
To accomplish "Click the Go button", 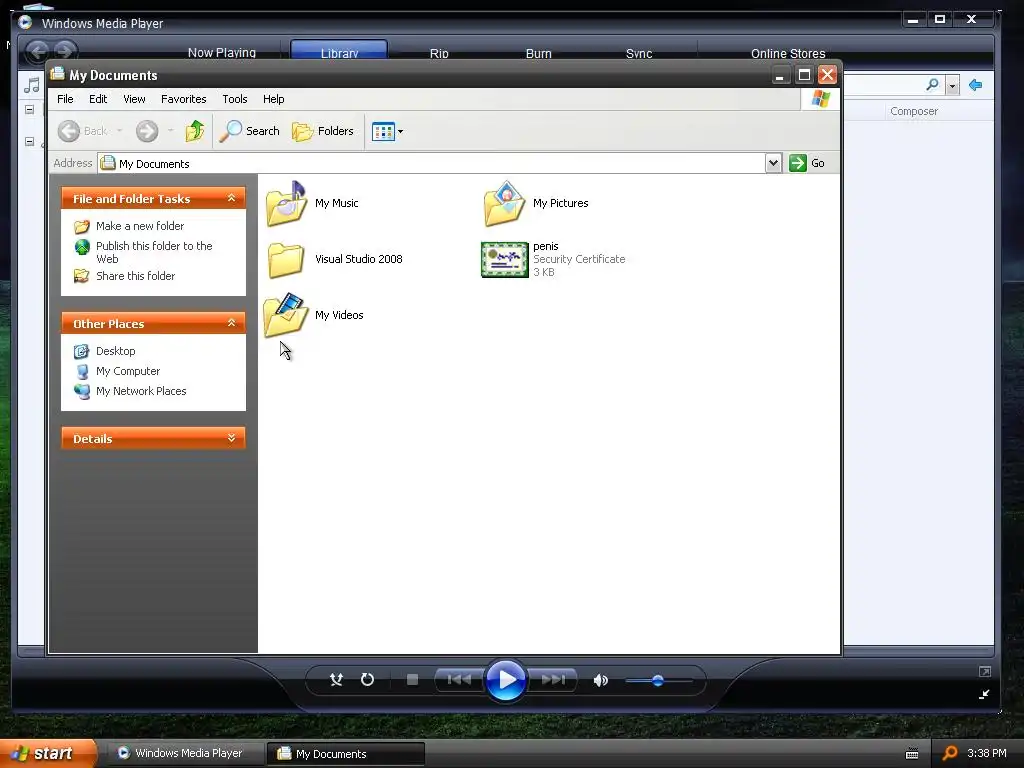I will tap(807, 163).
